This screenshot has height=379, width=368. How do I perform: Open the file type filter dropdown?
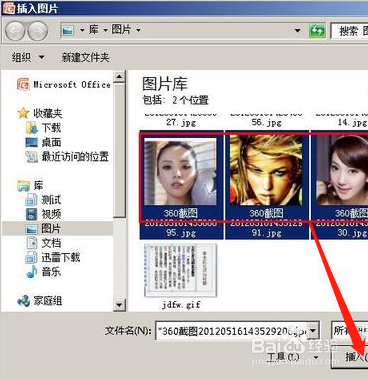pyautogui.click(x=350, y=331)
